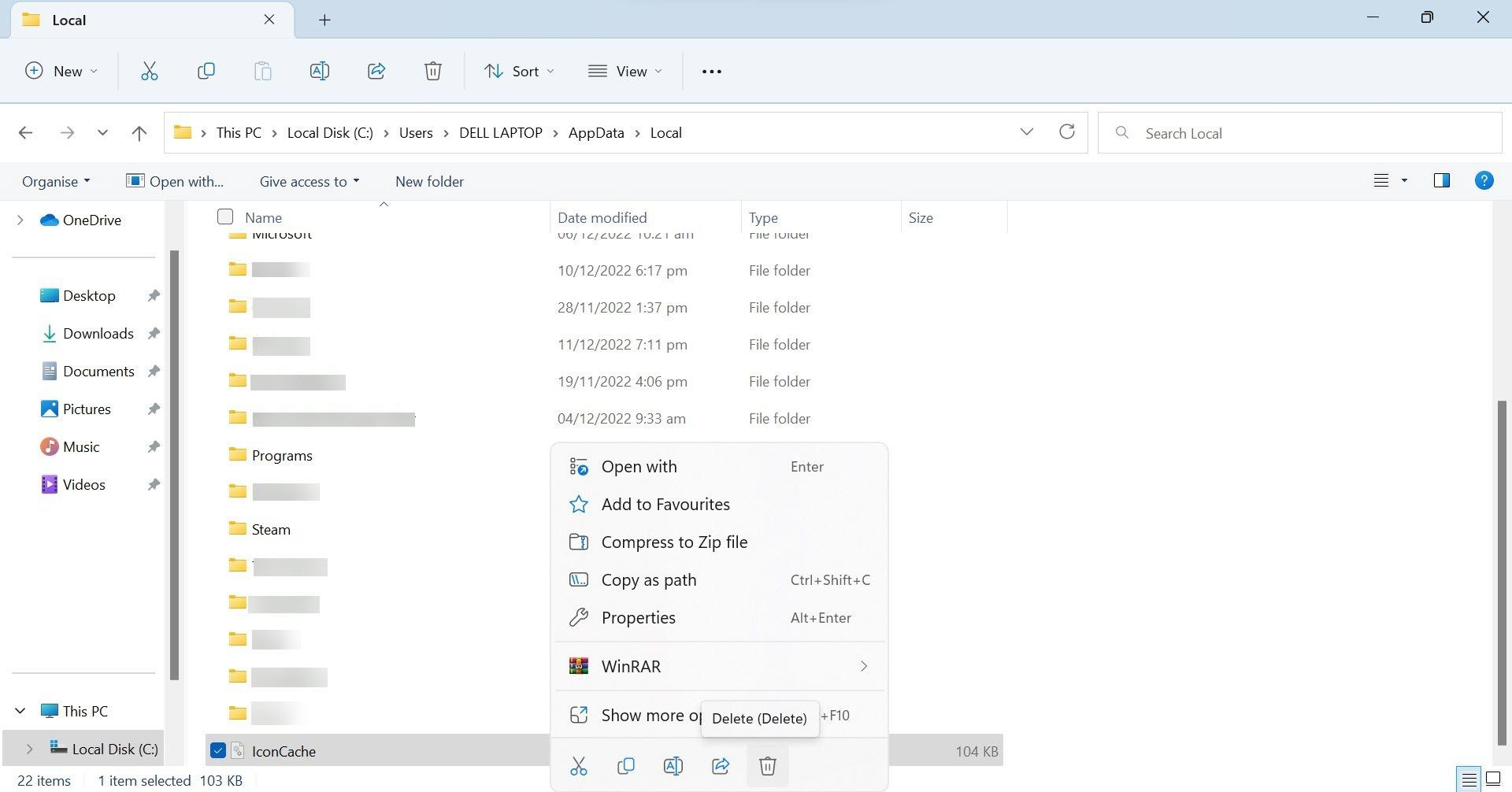Uncheck the IconCache selection checkbox
This screenshot has width=1512, height=792.
point(217,750)
